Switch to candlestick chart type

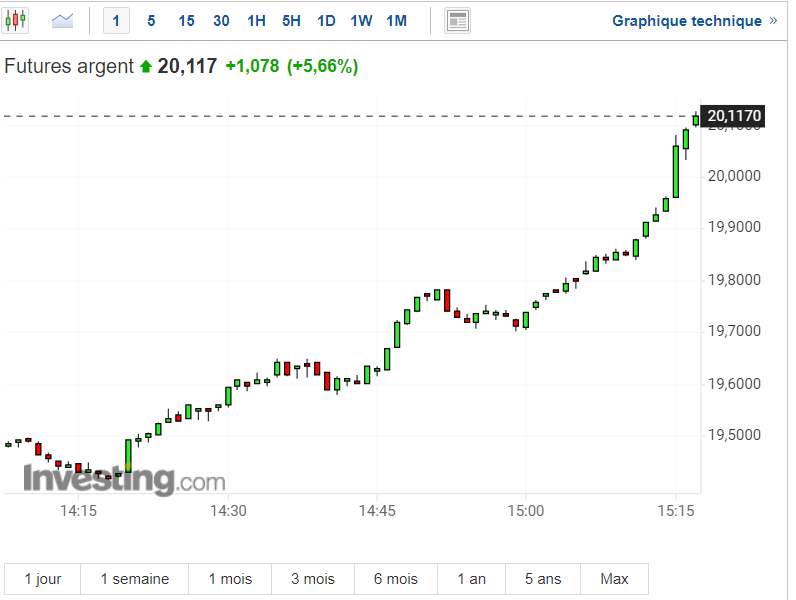coord(15,21)
